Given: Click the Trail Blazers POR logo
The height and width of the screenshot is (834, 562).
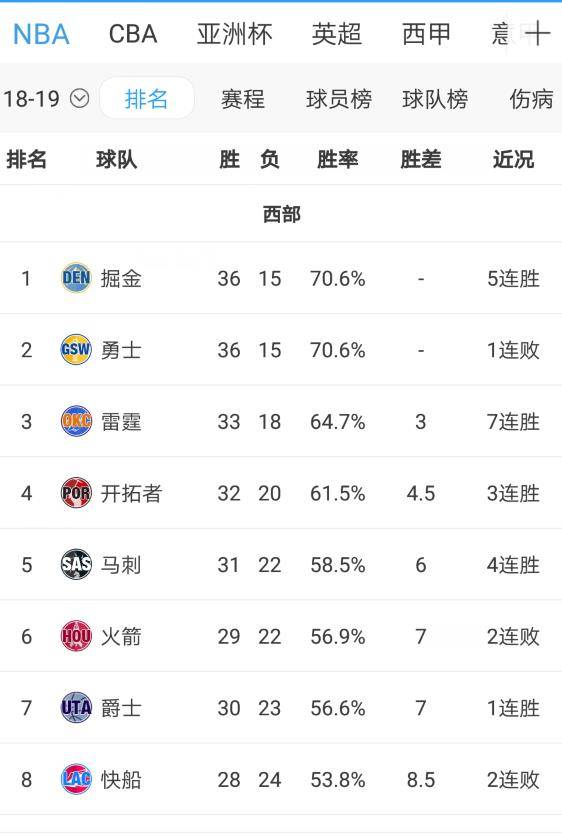Looking at the screenshot, I should point(76,493).
